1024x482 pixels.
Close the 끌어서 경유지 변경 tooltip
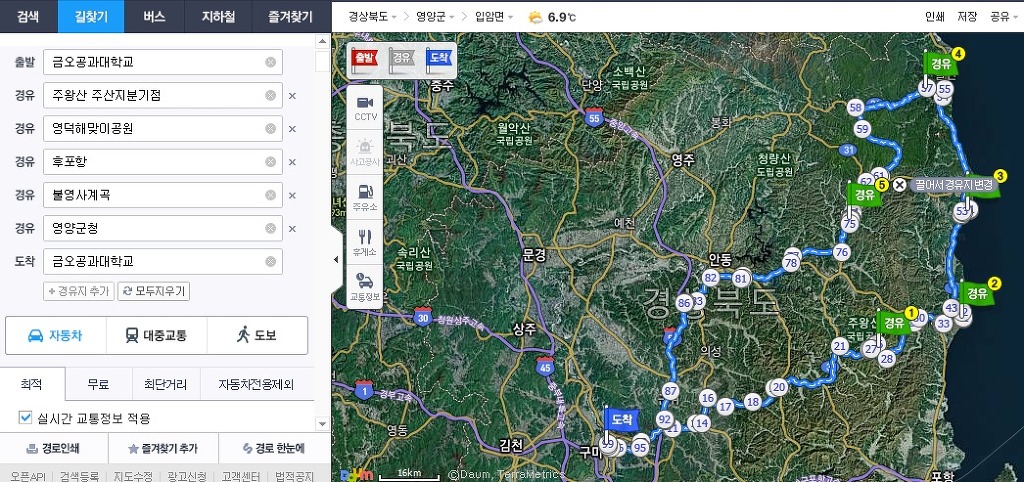click(x=899, y=185)
